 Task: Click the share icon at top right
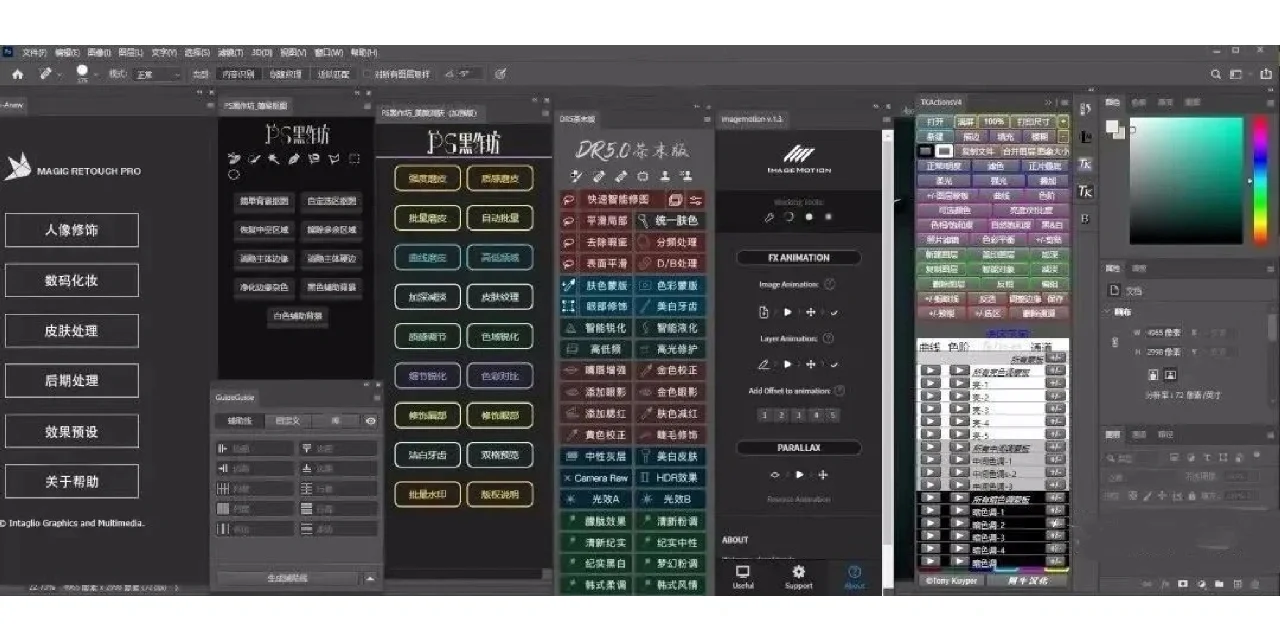(x=1264, y=74)
